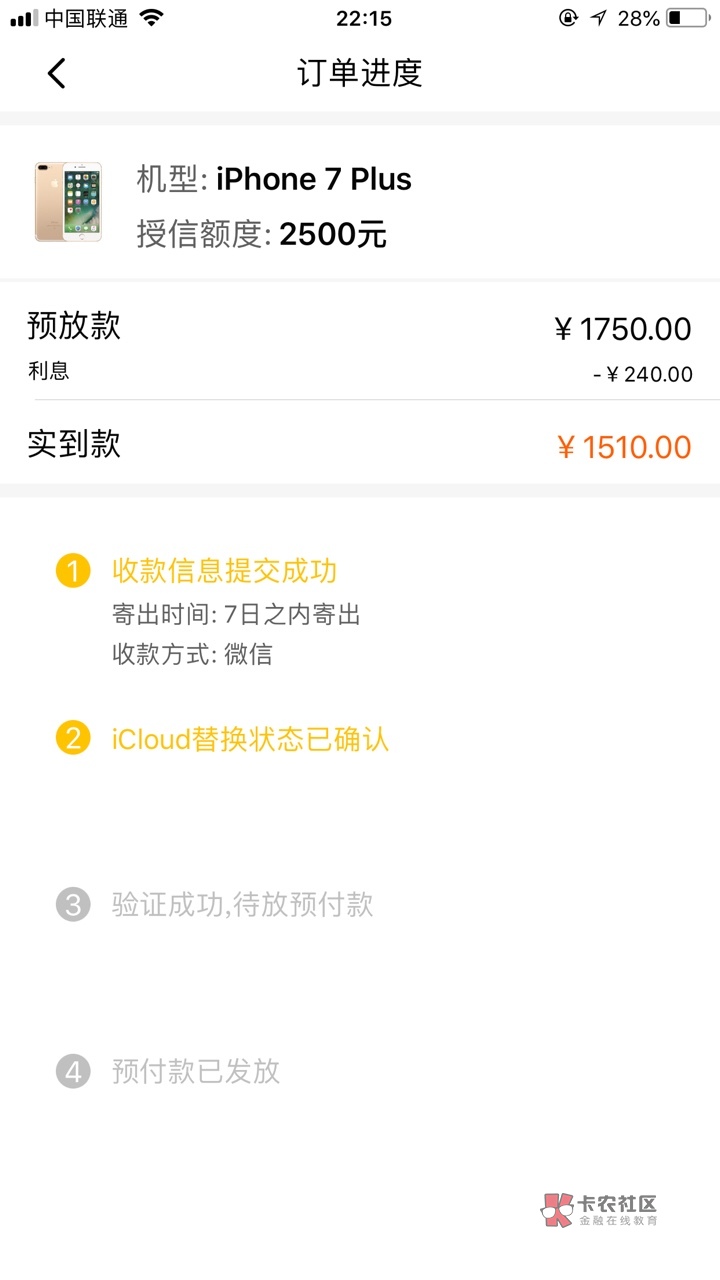This screenshot has height=1280, width=720.
Task: Tap the battery icon in status bar
Action: point(687,18)
